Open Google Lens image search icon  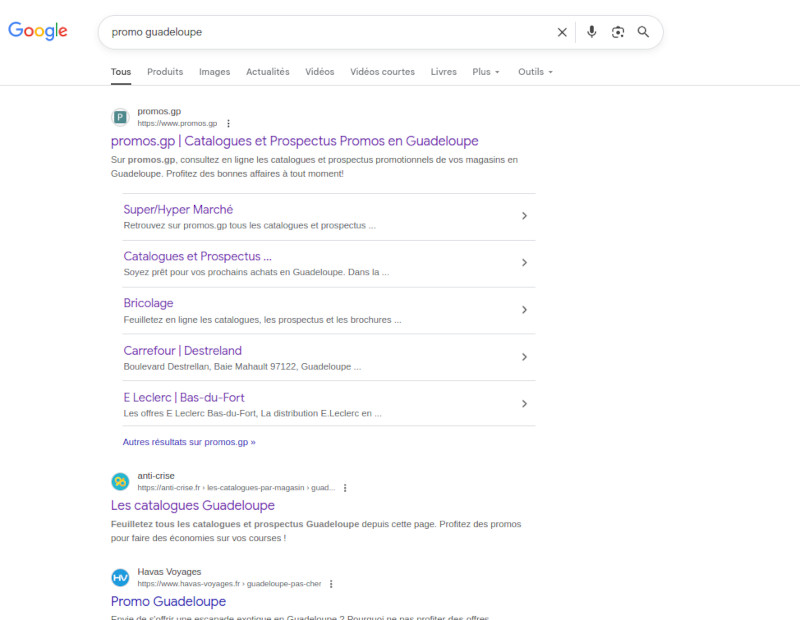point(618,32)
